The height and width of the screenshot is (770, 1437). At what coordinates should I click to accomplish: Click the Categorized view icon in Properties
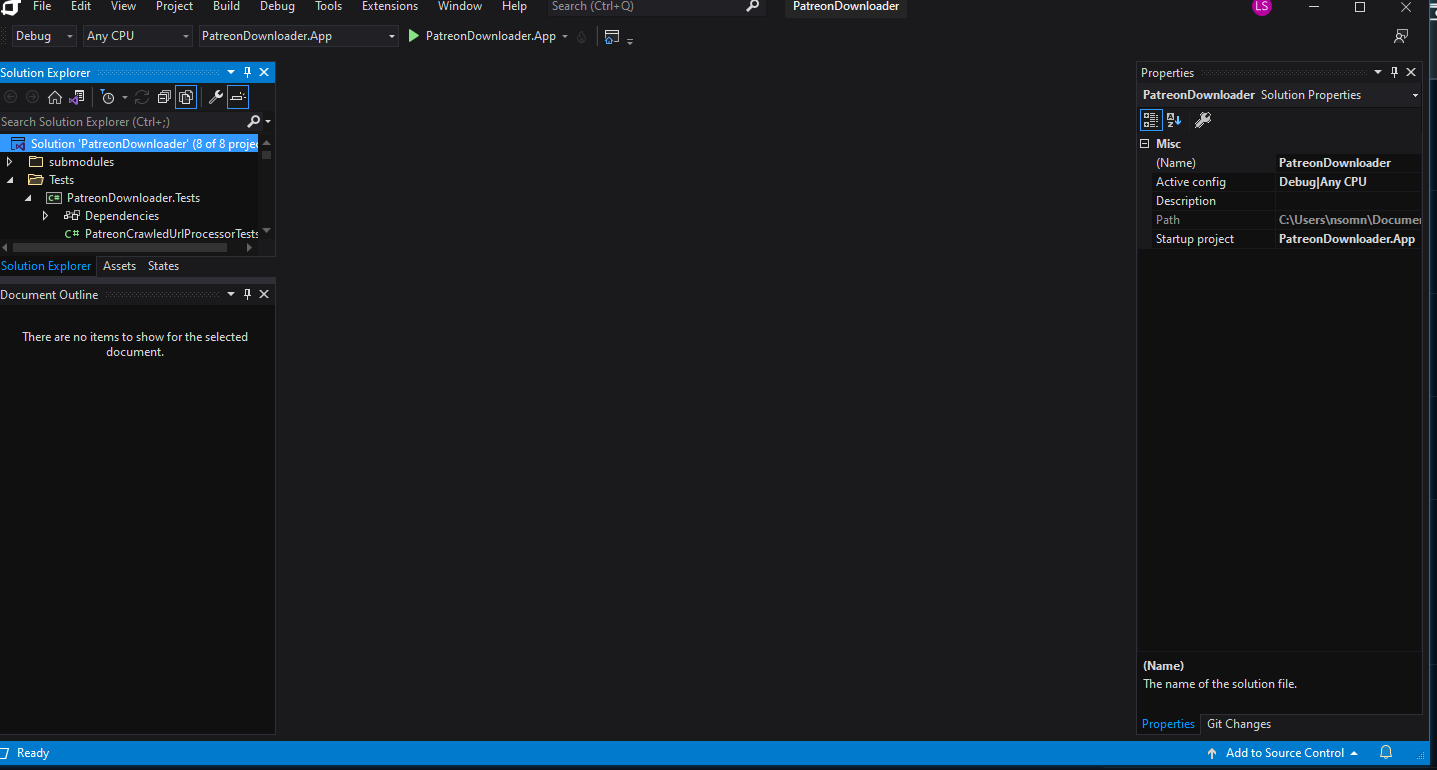(1151, 119)
